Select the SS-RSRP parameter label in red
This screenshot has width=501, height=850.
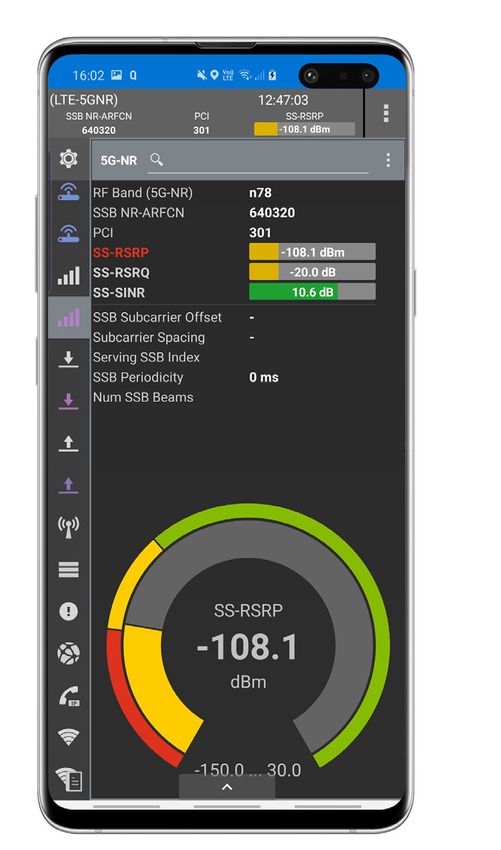pyautogui.click(x=120, y=253)
